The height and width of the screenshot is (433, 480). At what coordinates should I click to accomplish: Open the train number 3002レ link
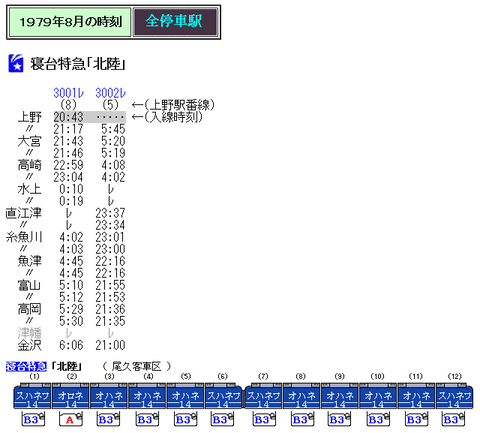pyautogui.click(x=110, y=93)
